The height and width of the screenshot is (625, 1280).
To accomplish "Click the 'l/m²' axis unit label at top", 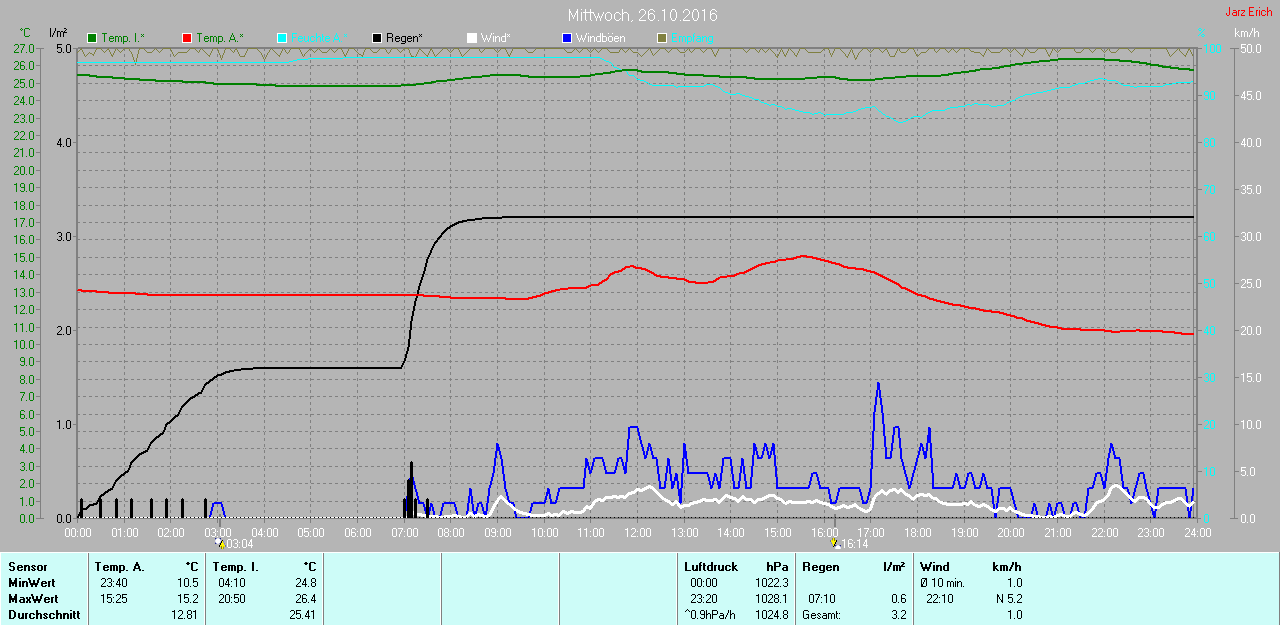I will (58, 33).
